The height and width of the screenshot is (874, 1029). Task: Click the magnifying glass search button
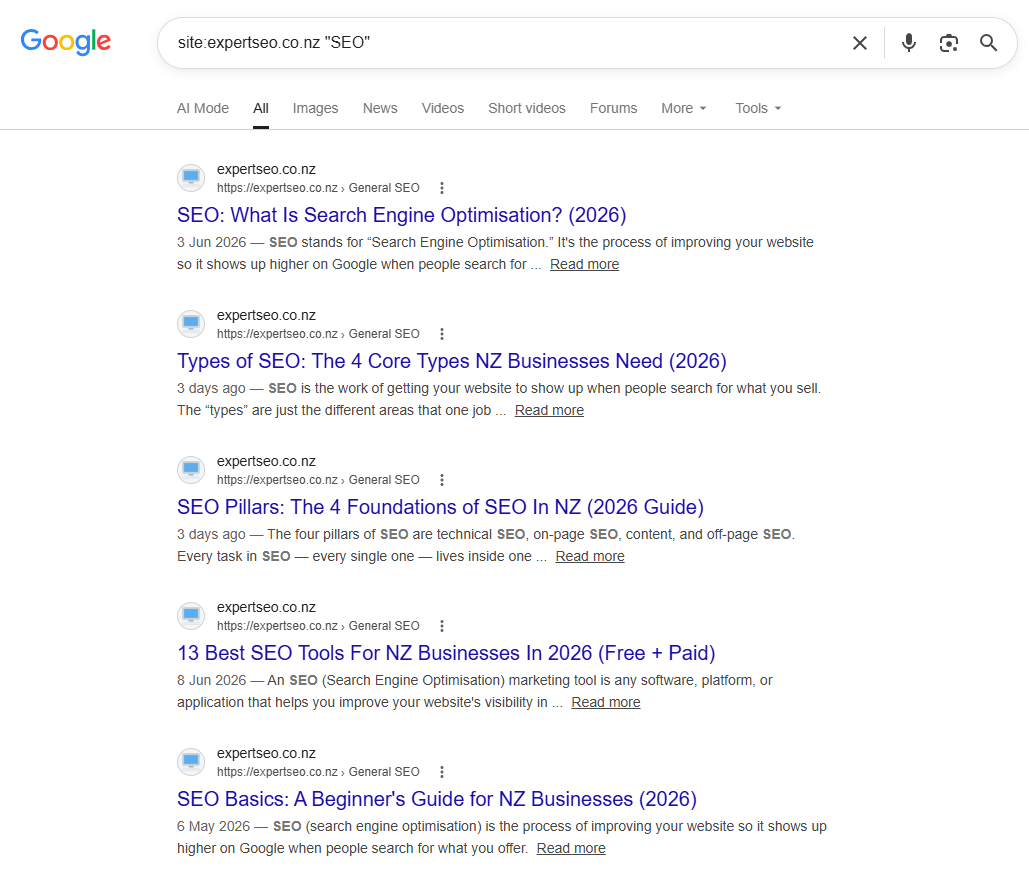(x=988, y=43)
